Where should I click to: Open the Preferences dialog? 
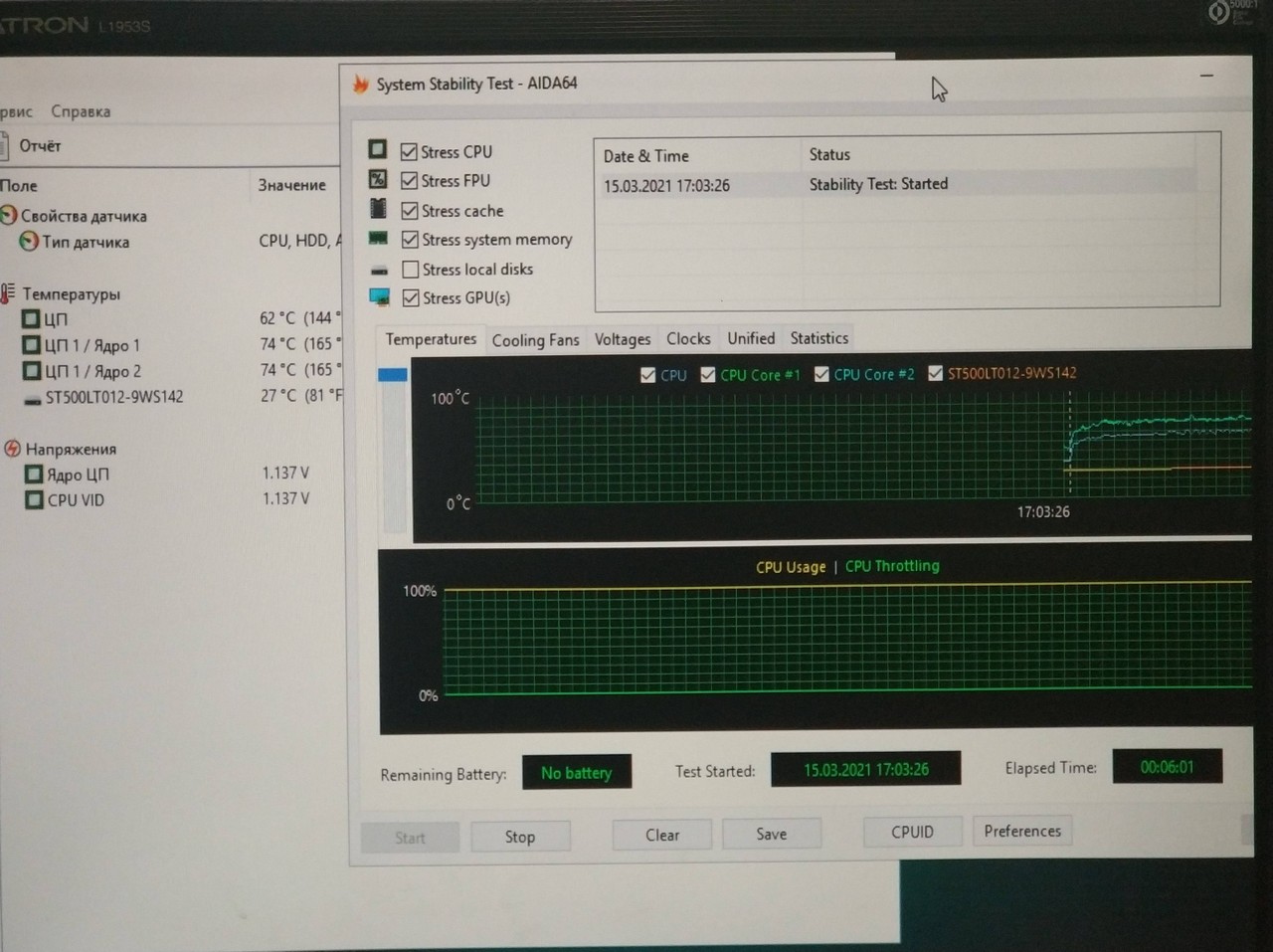point(1021,831)
